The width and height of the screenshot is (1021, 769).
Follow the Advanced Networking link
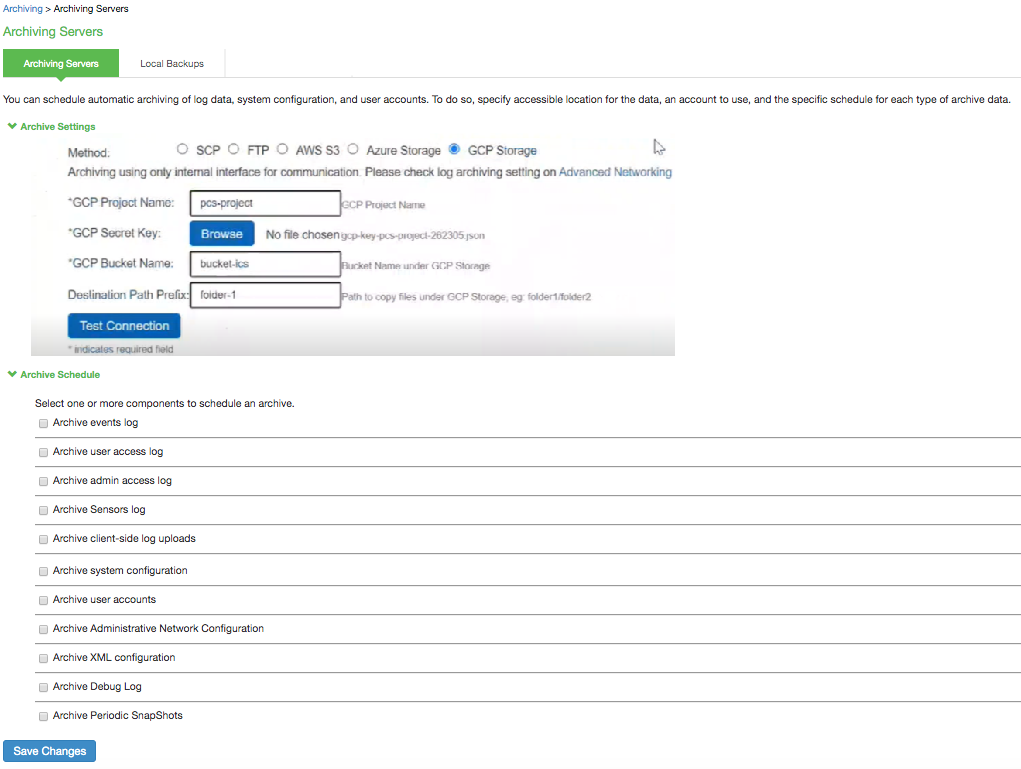[x=615, y=172]
